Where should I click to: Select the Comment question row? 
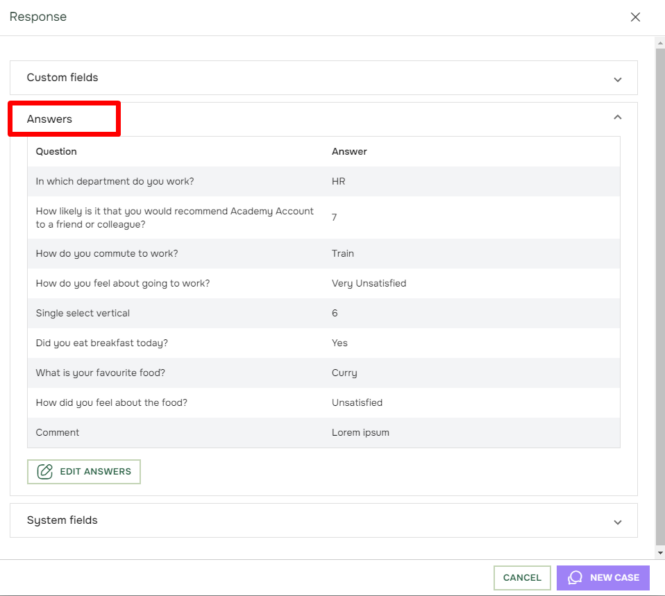click(324, 432)
